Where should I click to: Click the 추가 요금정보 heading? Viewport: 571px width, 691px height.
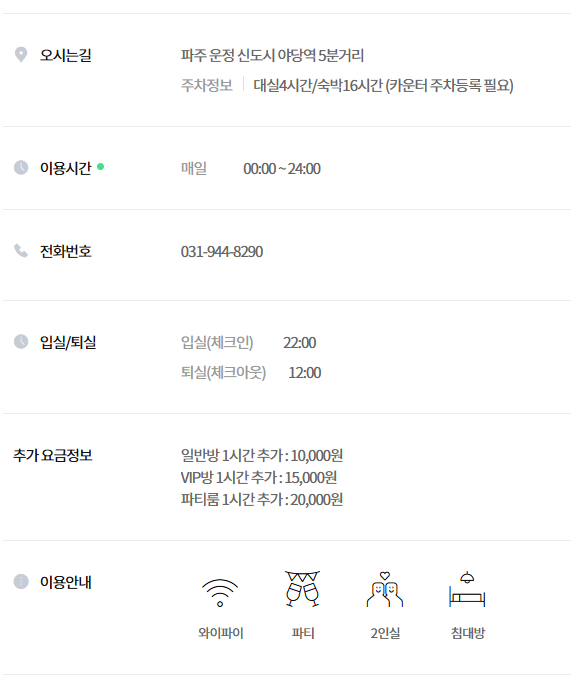pyautogui.click(x=52, y=455)
